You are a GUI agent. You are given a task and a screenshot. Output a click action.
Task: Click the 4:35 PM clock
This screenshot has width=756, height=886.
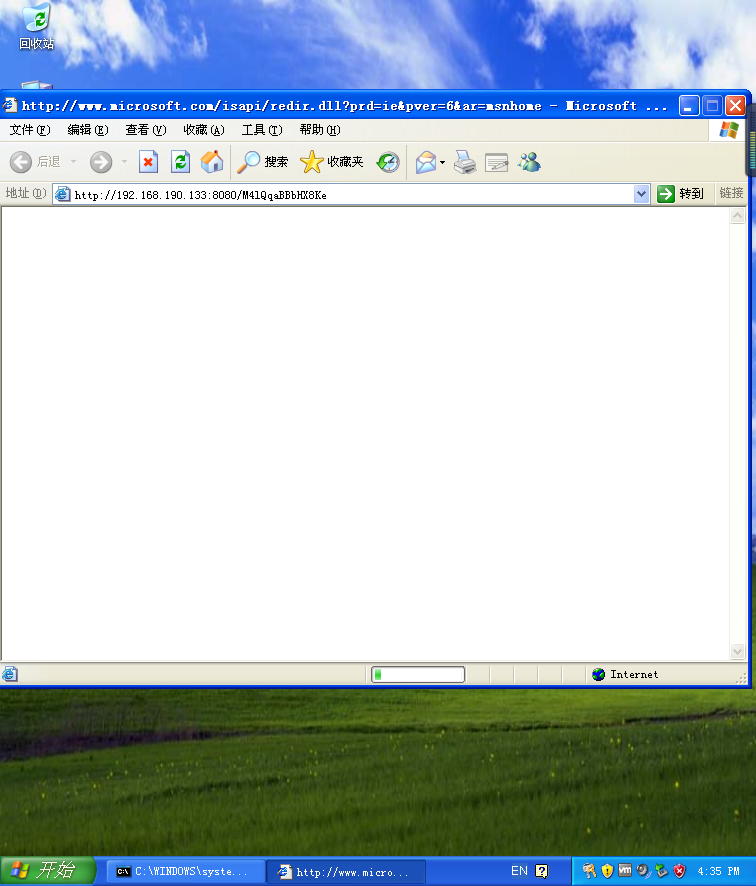click(x=718, y=871)
